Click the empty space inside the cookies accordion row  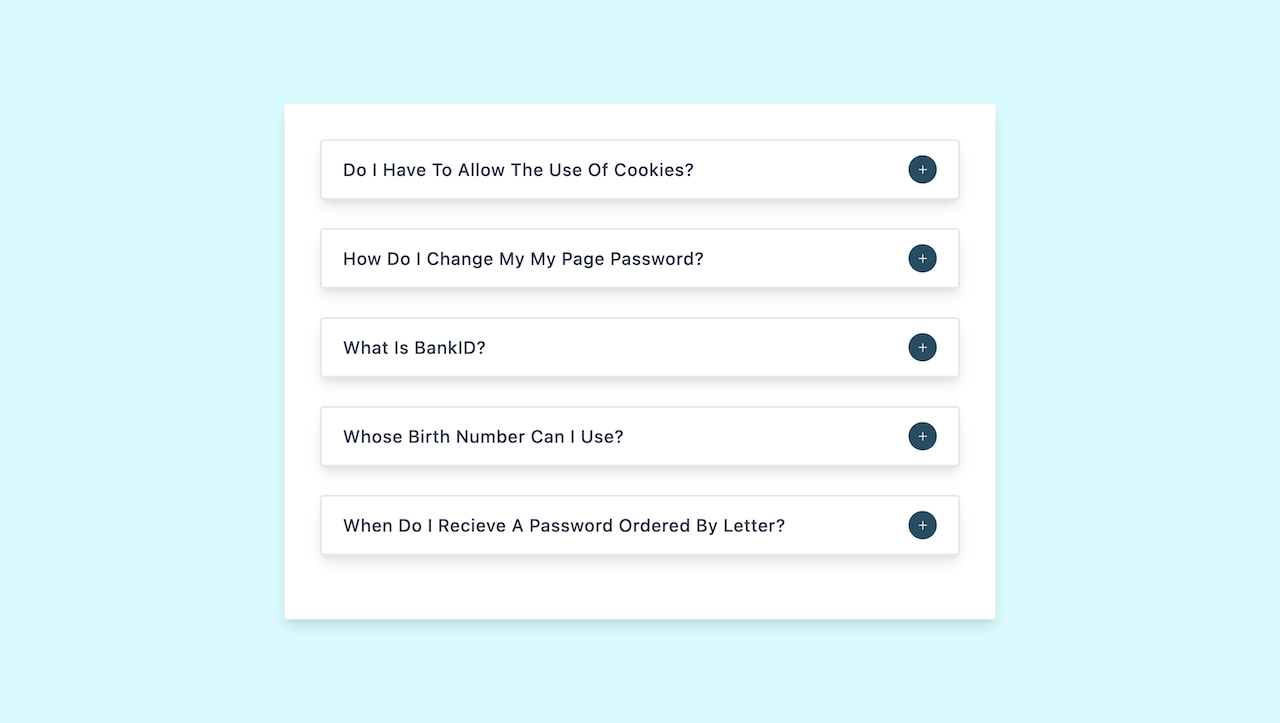(800, 170)
